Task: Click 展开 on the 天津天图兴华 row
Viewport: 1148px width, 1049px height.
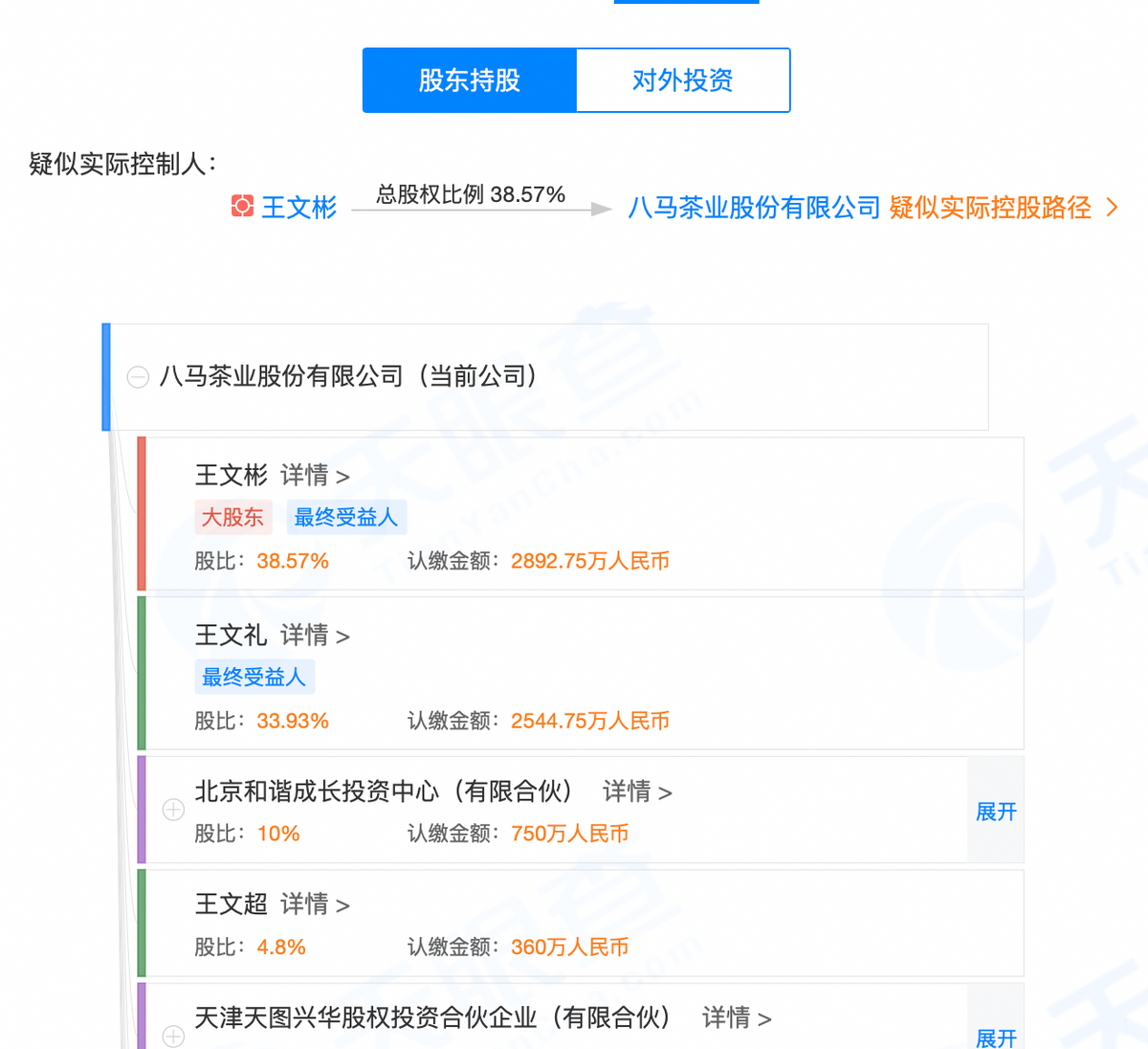Action: (995, 1038)
